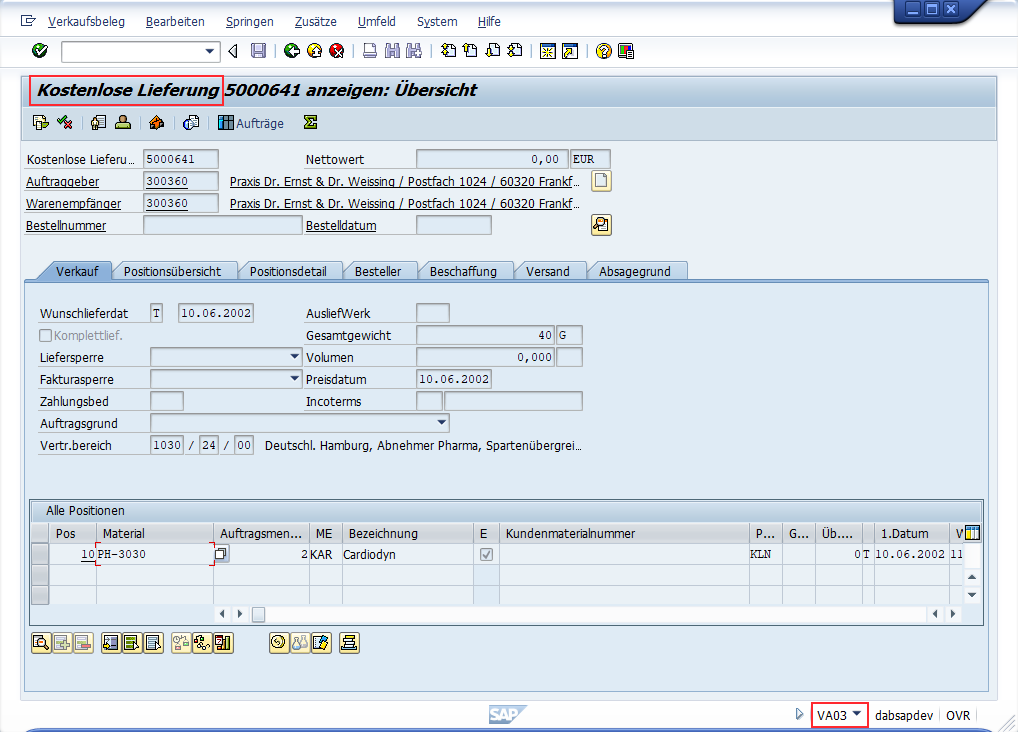1018x732 pixels.
Task: Switch to the Absagegrund tab
Action: pyautogui.click(x=635, y=271)
